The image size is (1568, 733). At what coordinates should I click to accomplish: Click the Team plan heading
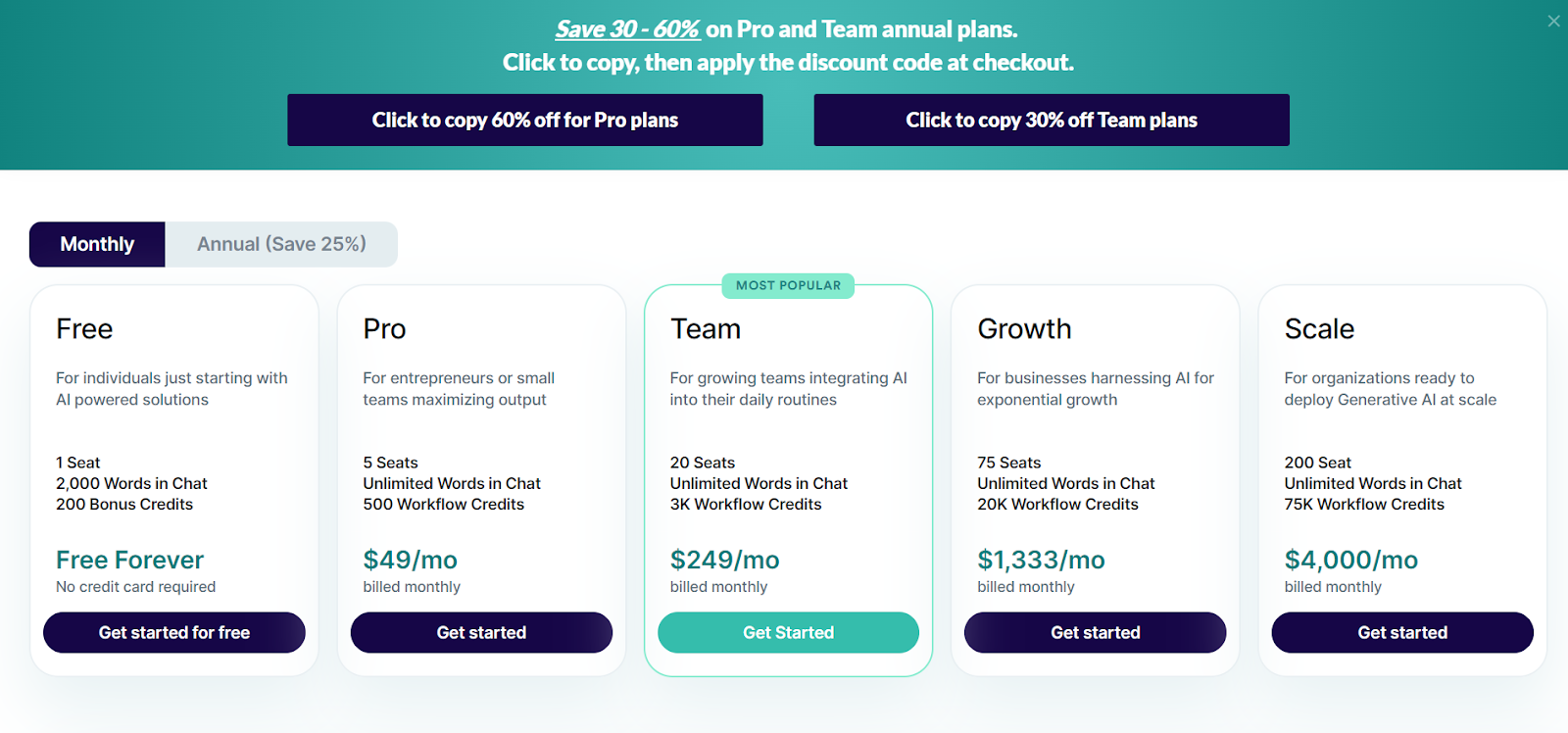tap(705, 329)
